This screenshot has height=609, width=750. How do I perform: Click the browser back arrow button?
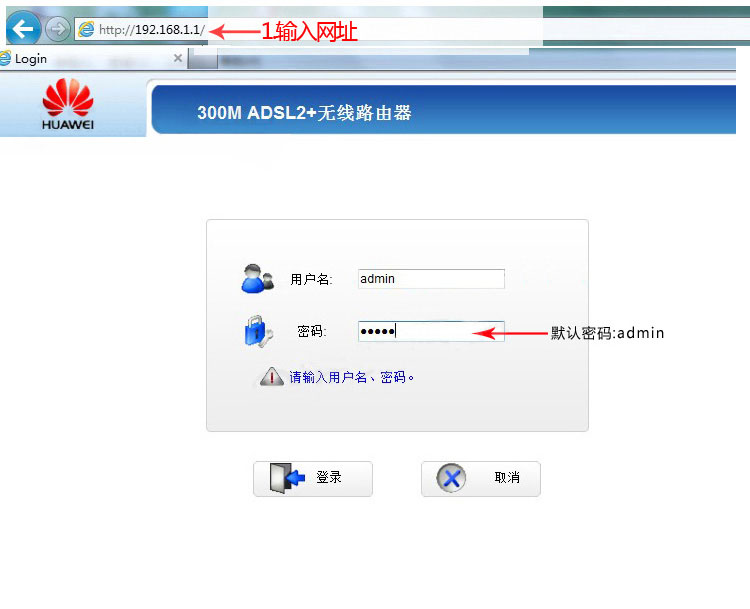[x=23, y=28]
